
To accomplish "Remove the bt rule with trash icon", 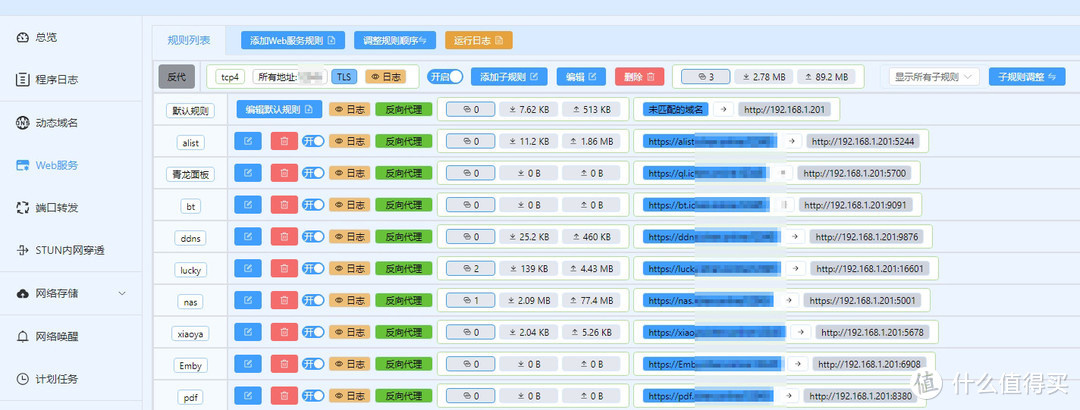I will point(284,205).
